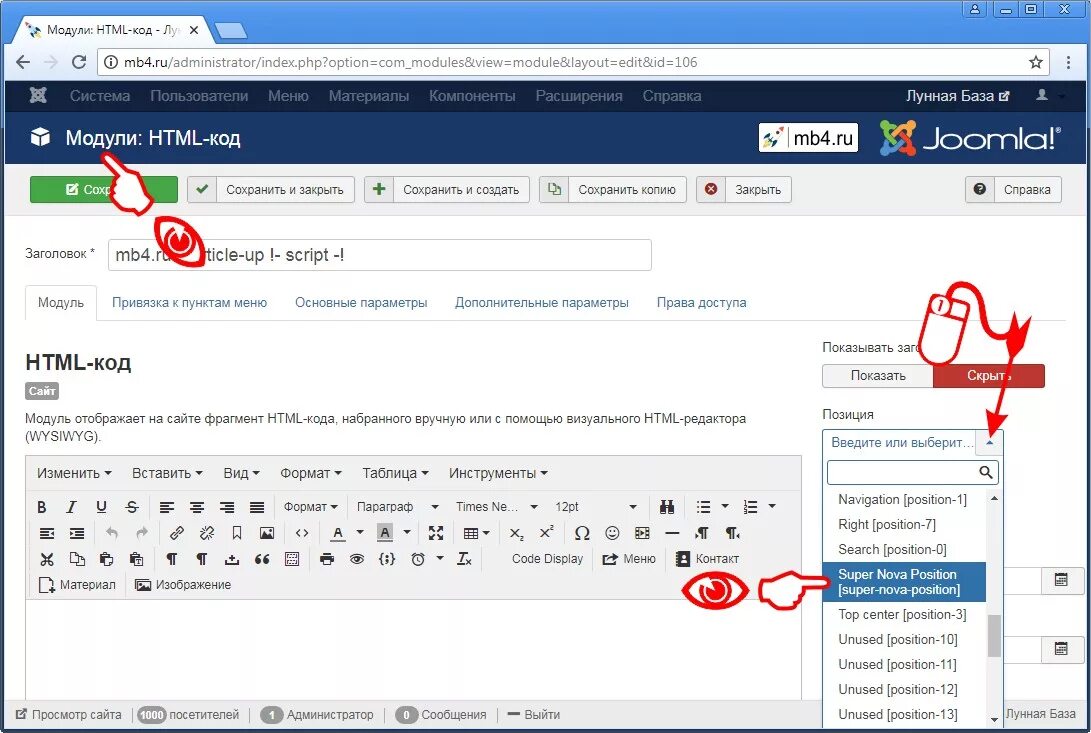The width and height of the screenshot is (1091, 733).
Task: Clear formatting from selected text
Action: (x=464, y=559)
